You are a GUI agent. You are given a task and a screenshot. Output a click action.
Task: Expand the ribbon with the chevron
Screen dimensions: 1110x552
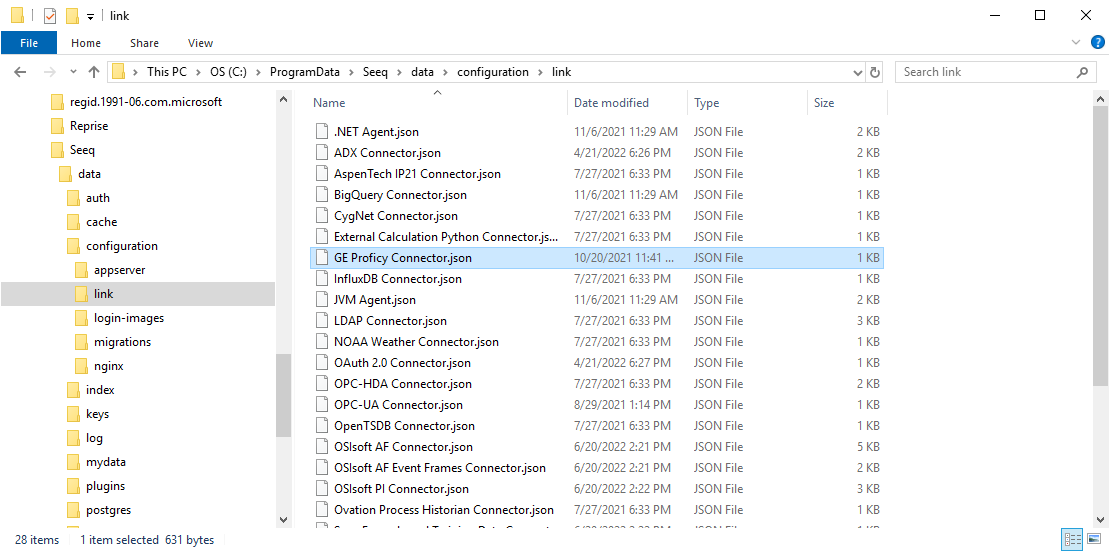point(1076,42)
